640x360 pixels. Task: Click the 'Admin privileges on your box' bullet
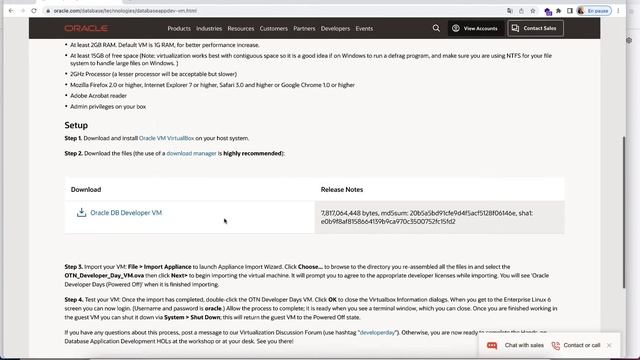(108, 107)
